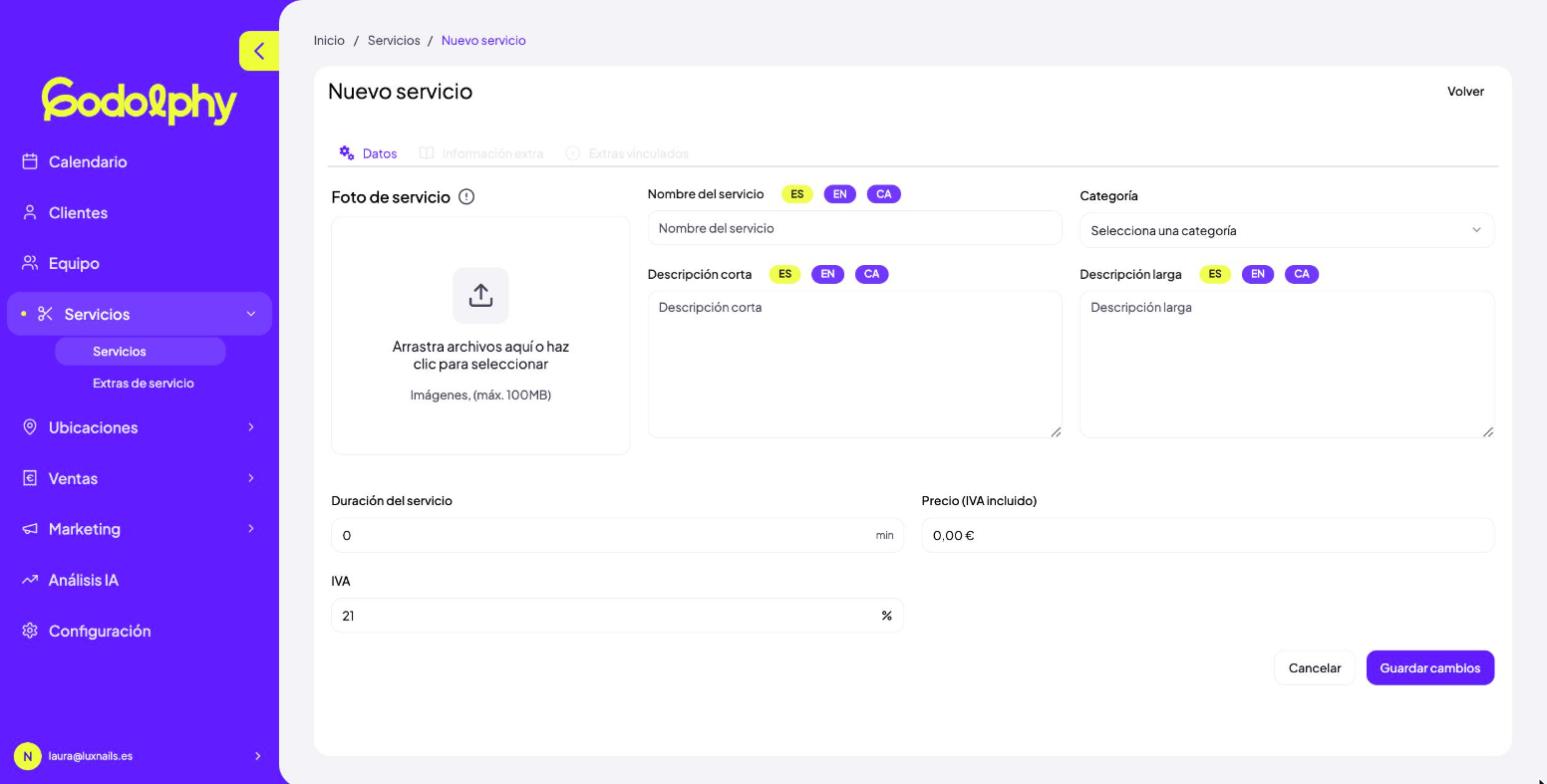Open the Categoría dropdown
Viewport: 1547px width, 784px height.
coord(1287,230)
